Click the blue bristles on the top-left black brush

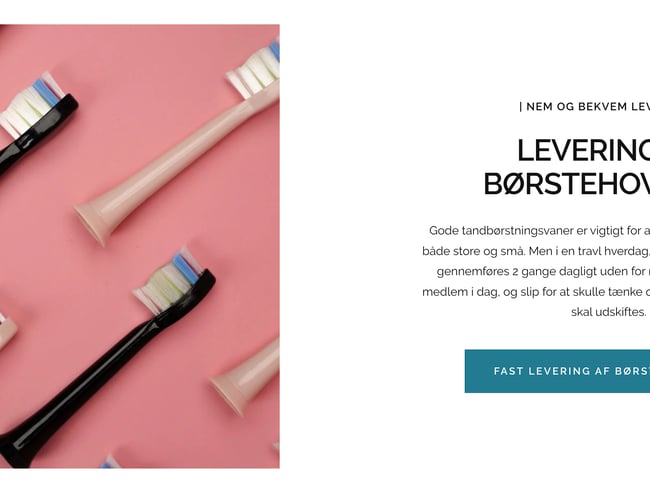tap(46, 91)
